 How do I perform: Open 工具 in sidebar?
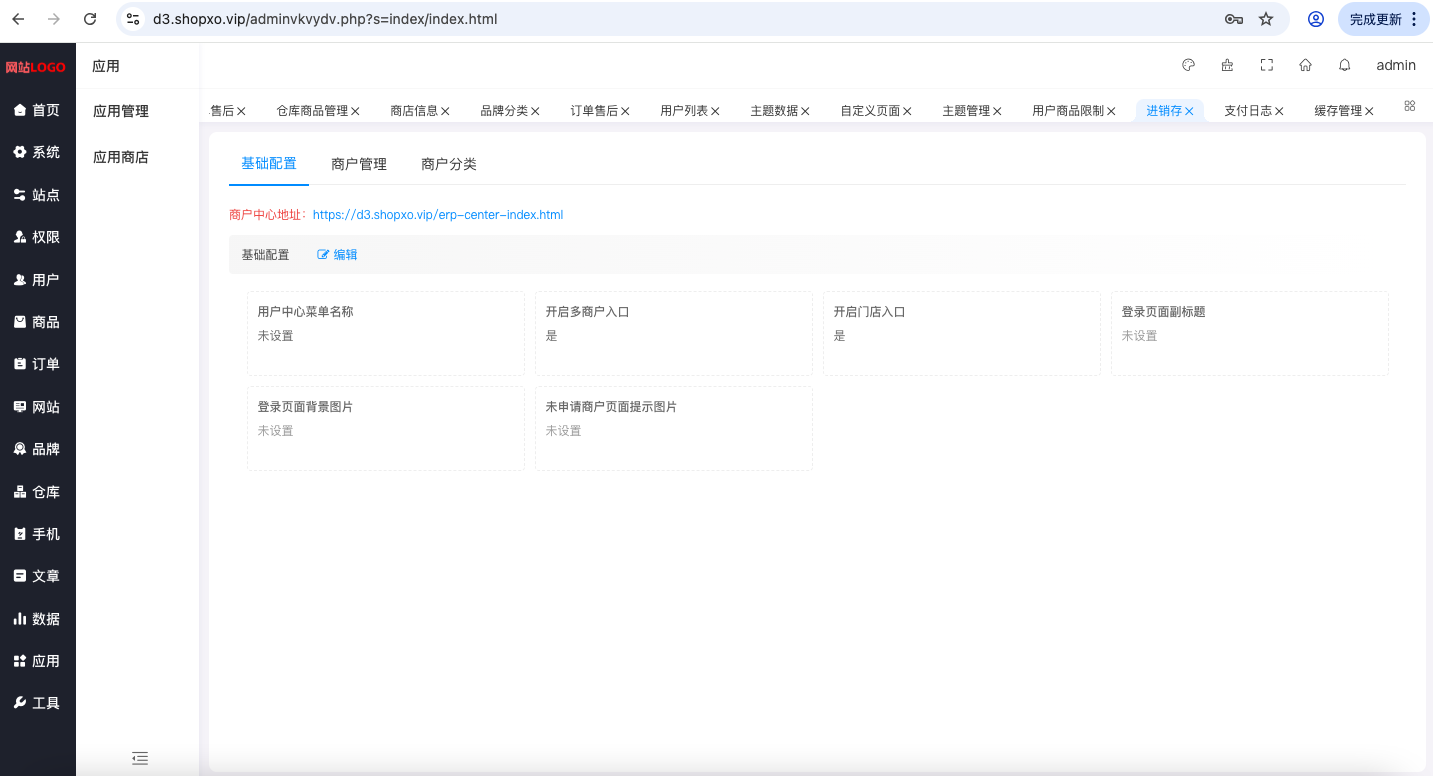click(x=38, y=703)
